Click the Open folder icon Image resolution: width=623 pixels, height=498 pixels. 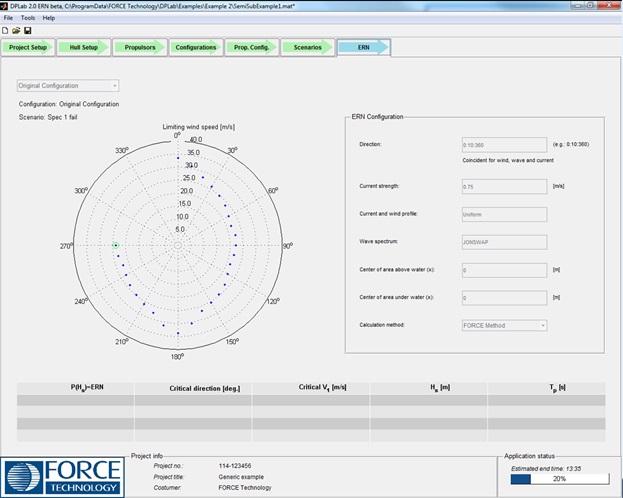[16, 31]
